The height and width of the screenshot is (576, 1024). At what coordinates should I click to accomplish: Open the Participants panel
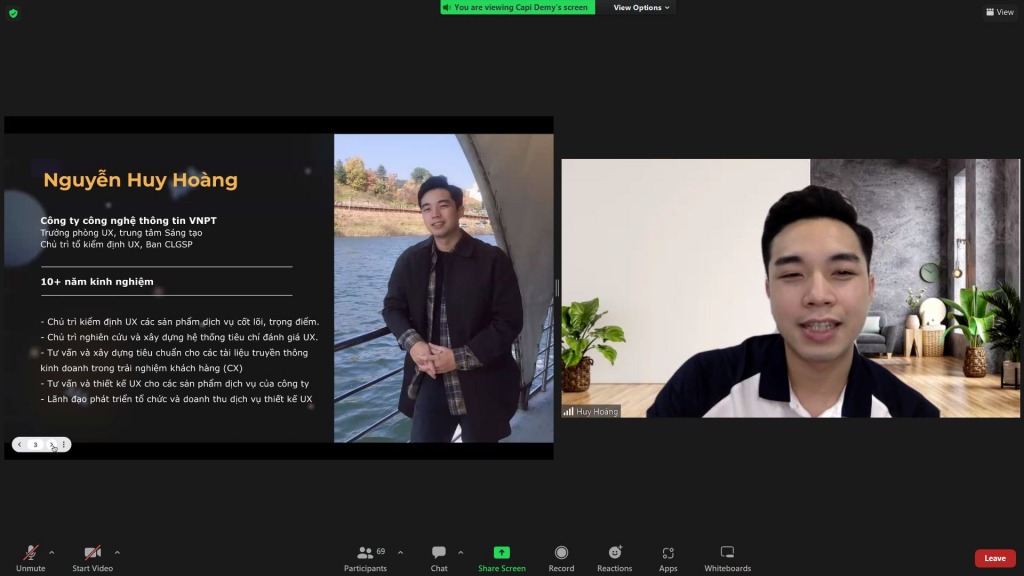coord(366,558)
